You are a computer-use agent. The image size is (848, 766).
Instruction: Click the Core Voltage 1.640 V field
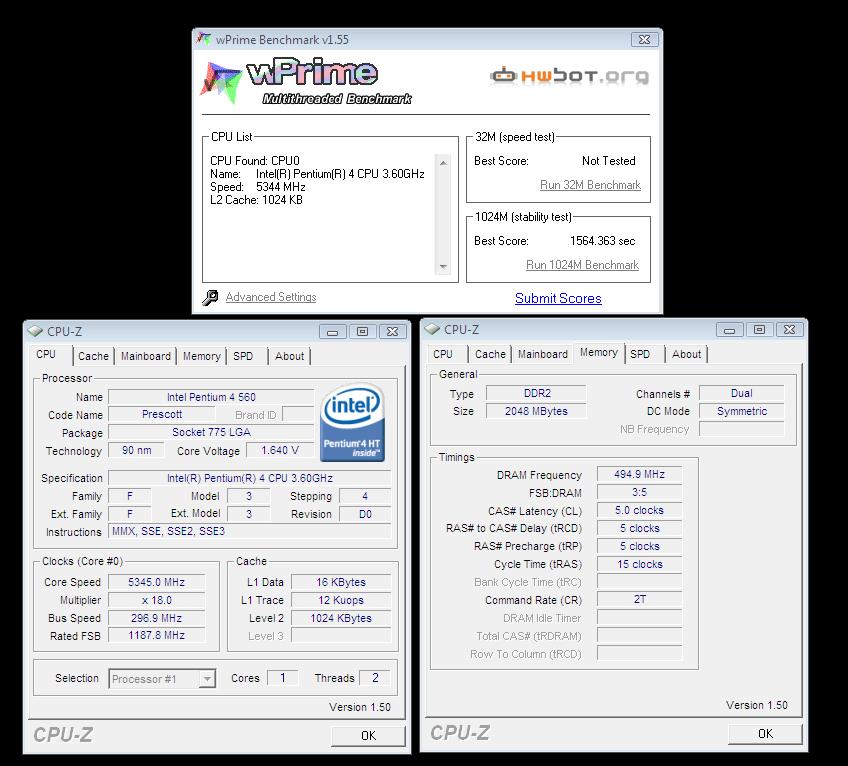[280, 450]
